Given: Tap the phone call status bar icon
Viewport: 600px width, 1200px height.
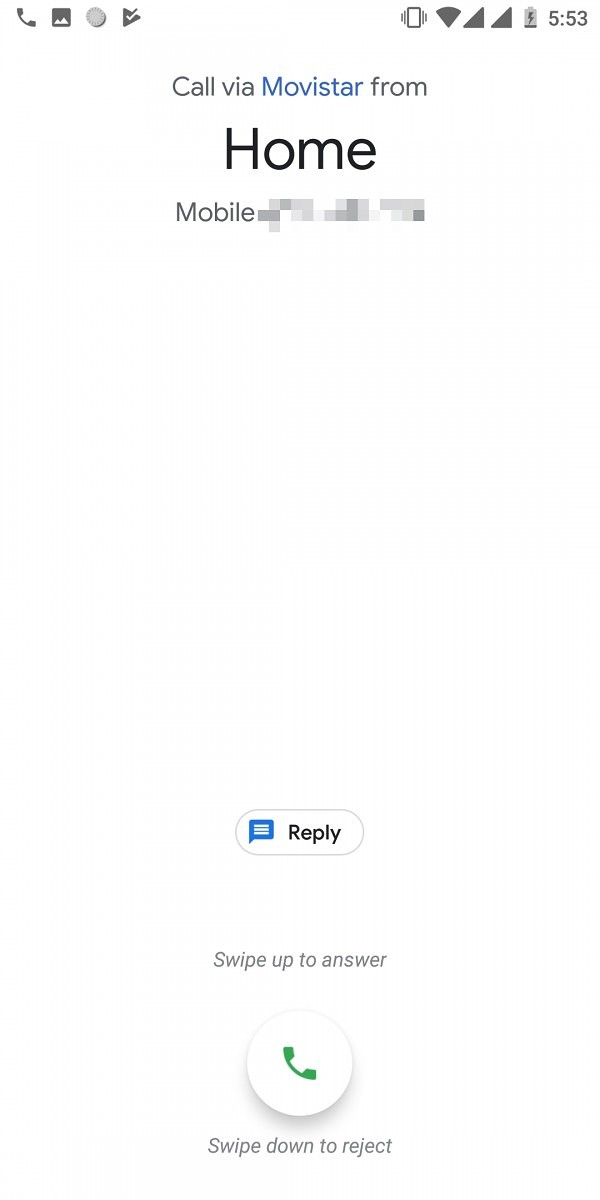Looking at the screenshot, I should coord(27,17).
